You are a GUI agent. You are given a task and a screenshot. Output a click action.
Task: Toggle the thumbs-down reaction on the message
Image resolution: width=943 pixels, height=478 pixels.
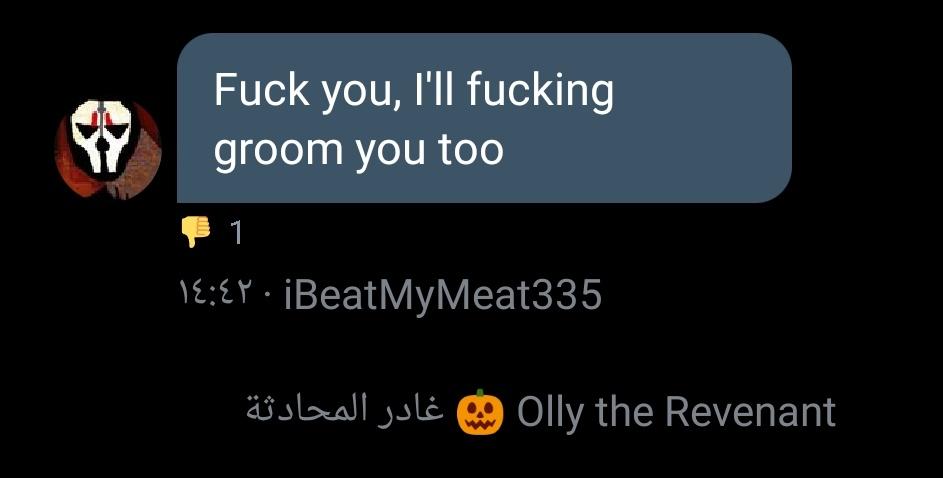coord(212,232)
